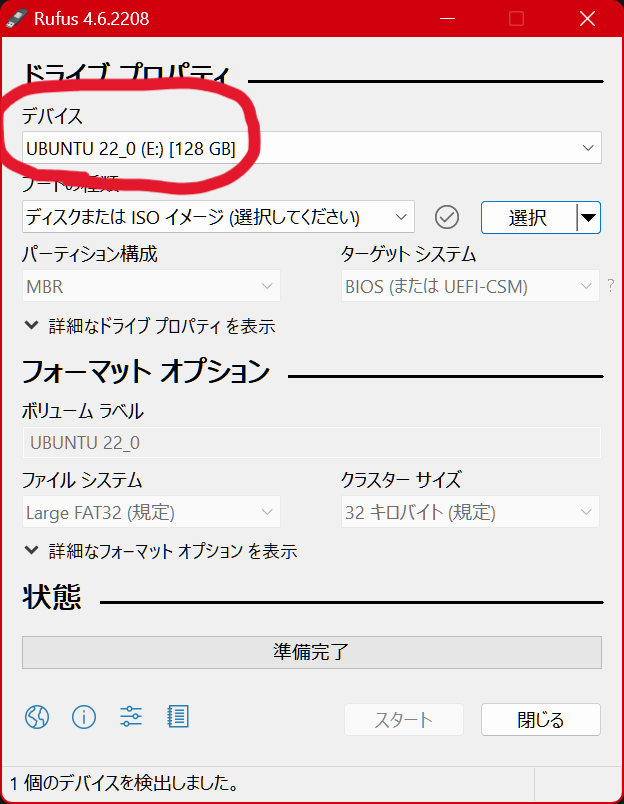Minimize the Rufus window
Image resolution: width=624 pixels, height=804 pixels.
[x=447, y=18]
